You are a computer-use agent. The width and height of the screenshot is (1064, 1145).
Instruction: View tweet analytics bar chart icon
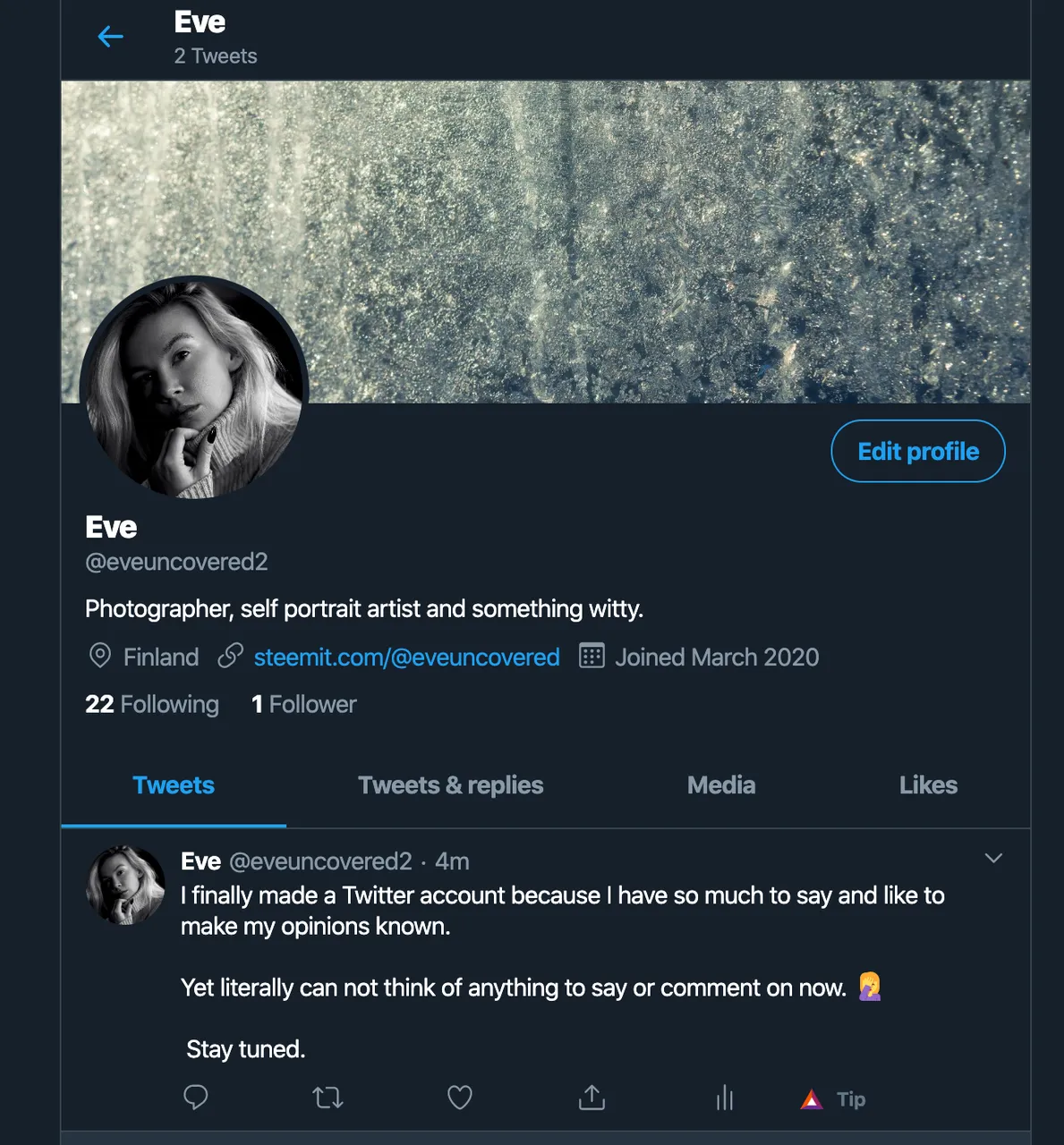click(x=725, y=1098)
